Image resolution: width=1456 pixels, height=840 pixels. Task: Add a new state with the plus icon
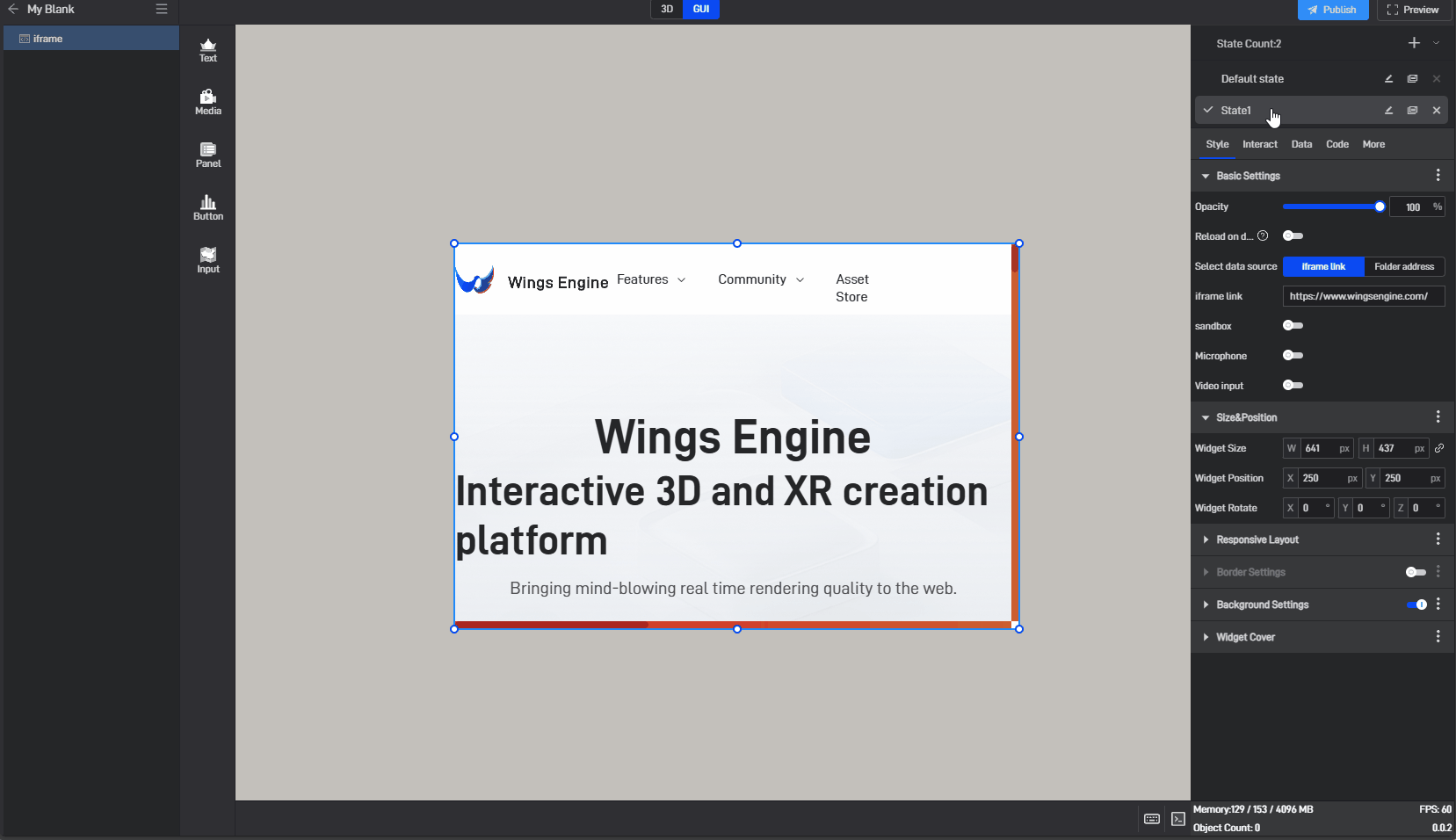1414,43
